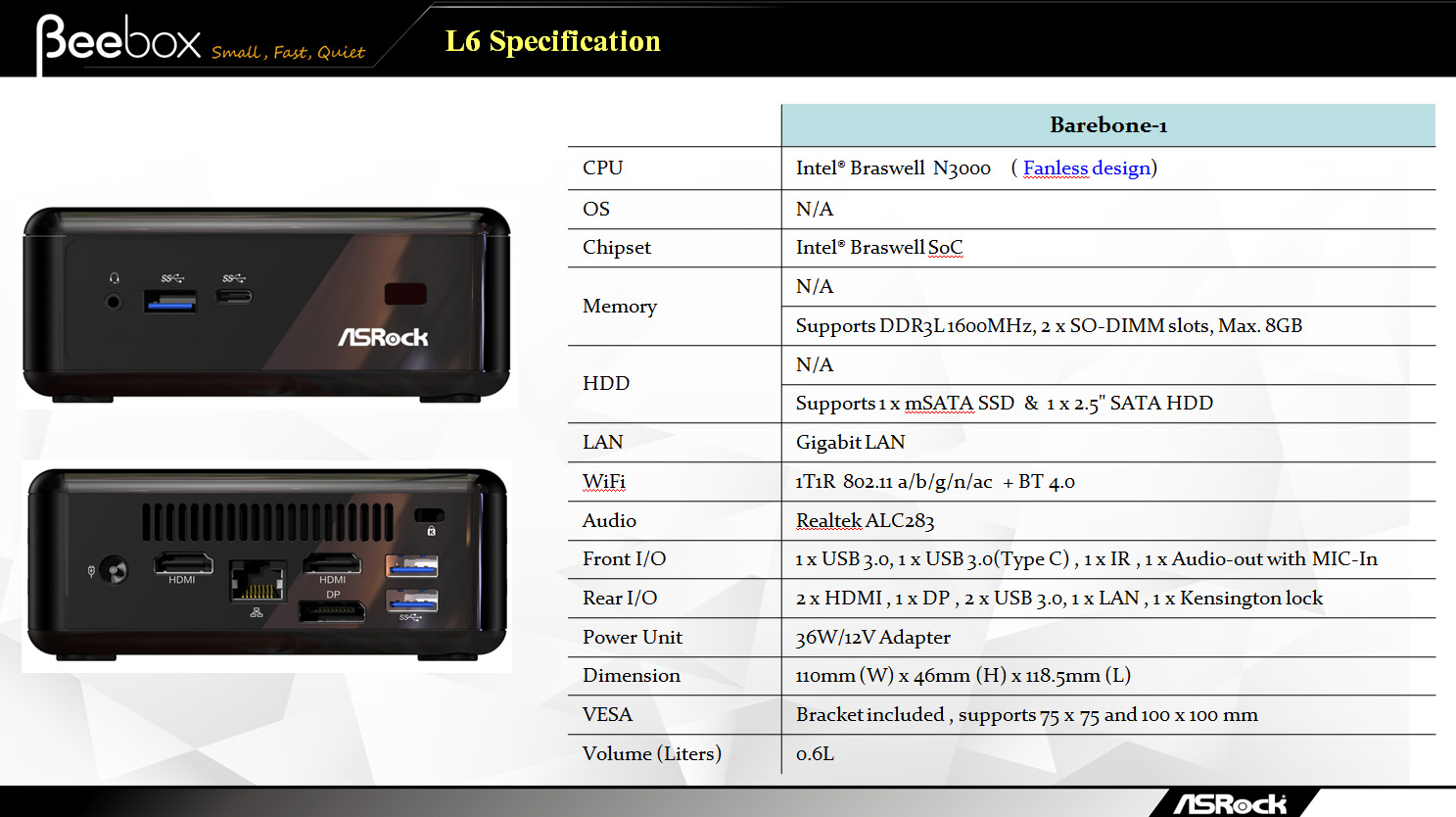Click the VESA bracket included description
The width and height of the screenshot is (1456, 817).
point(1027,714)
